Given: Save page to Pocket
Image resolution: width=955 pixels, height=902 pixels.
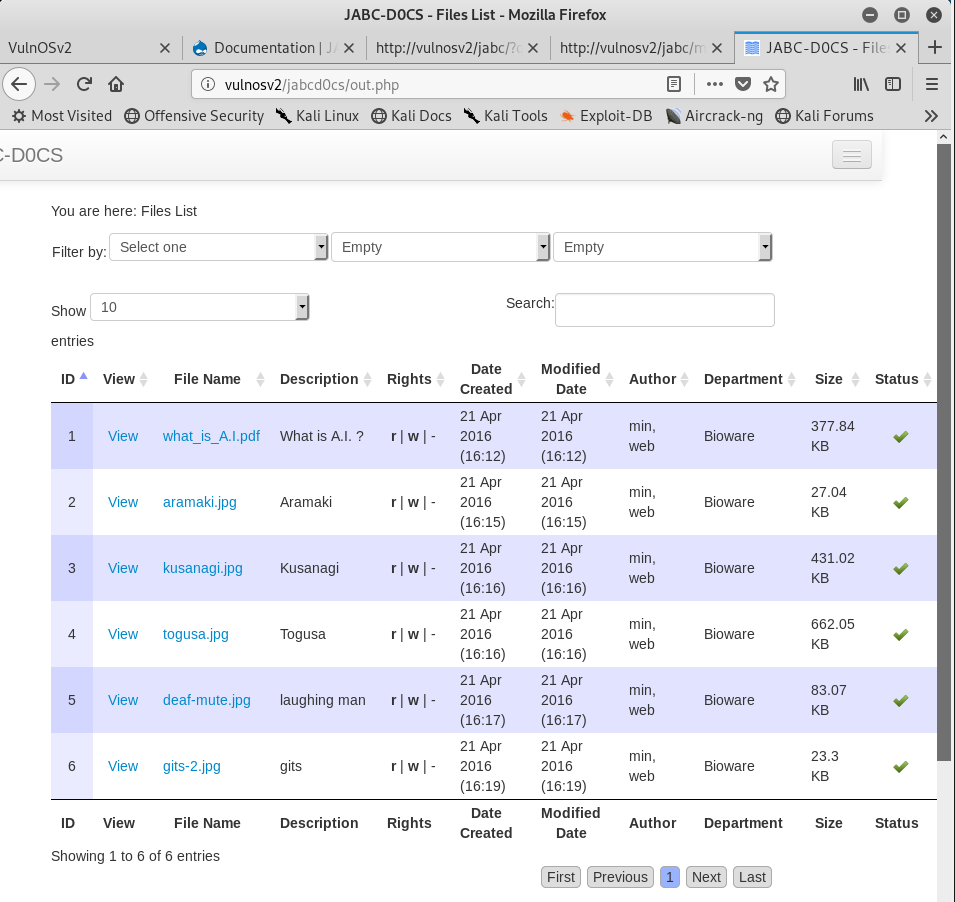Looking at the screenshot, I should [742, 84].
